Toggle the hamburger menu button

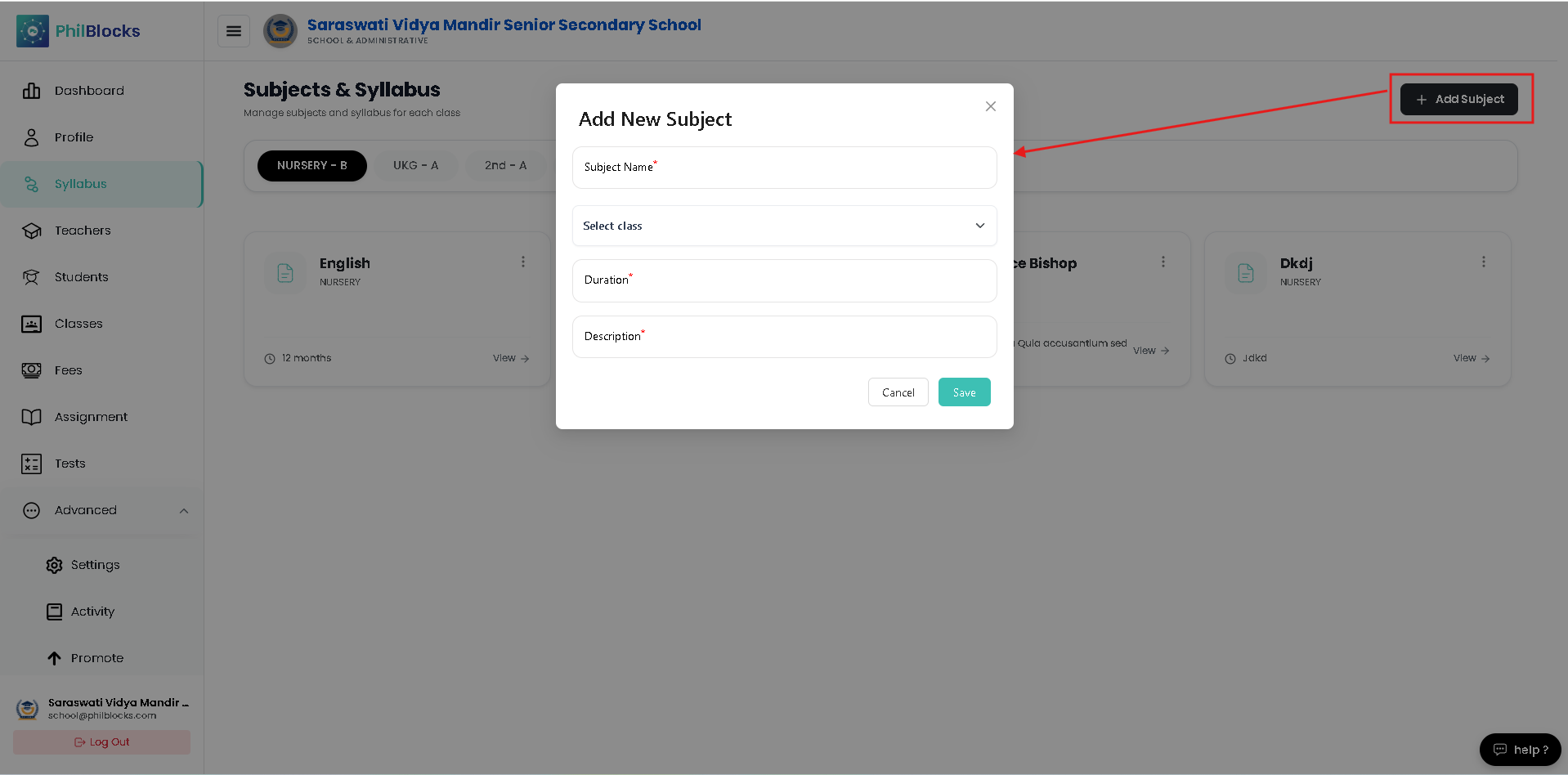point(234,31)
